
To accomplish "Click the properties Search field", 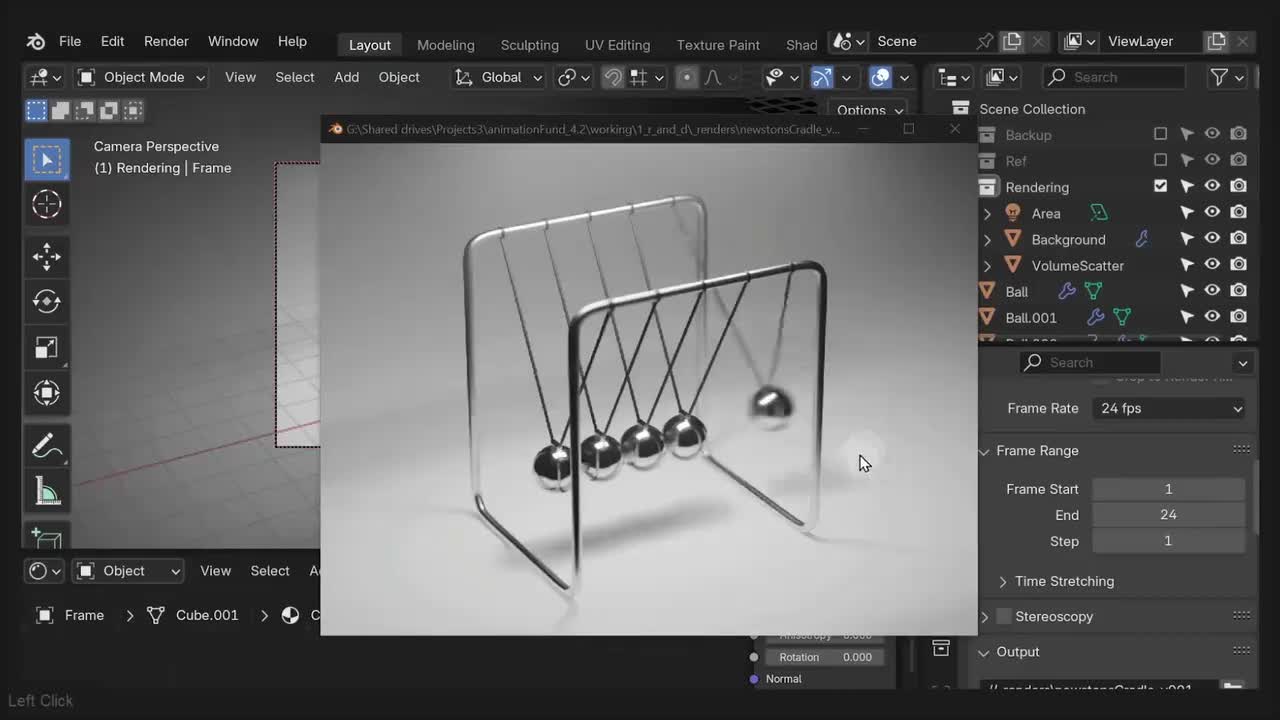I will [1090, 362].
